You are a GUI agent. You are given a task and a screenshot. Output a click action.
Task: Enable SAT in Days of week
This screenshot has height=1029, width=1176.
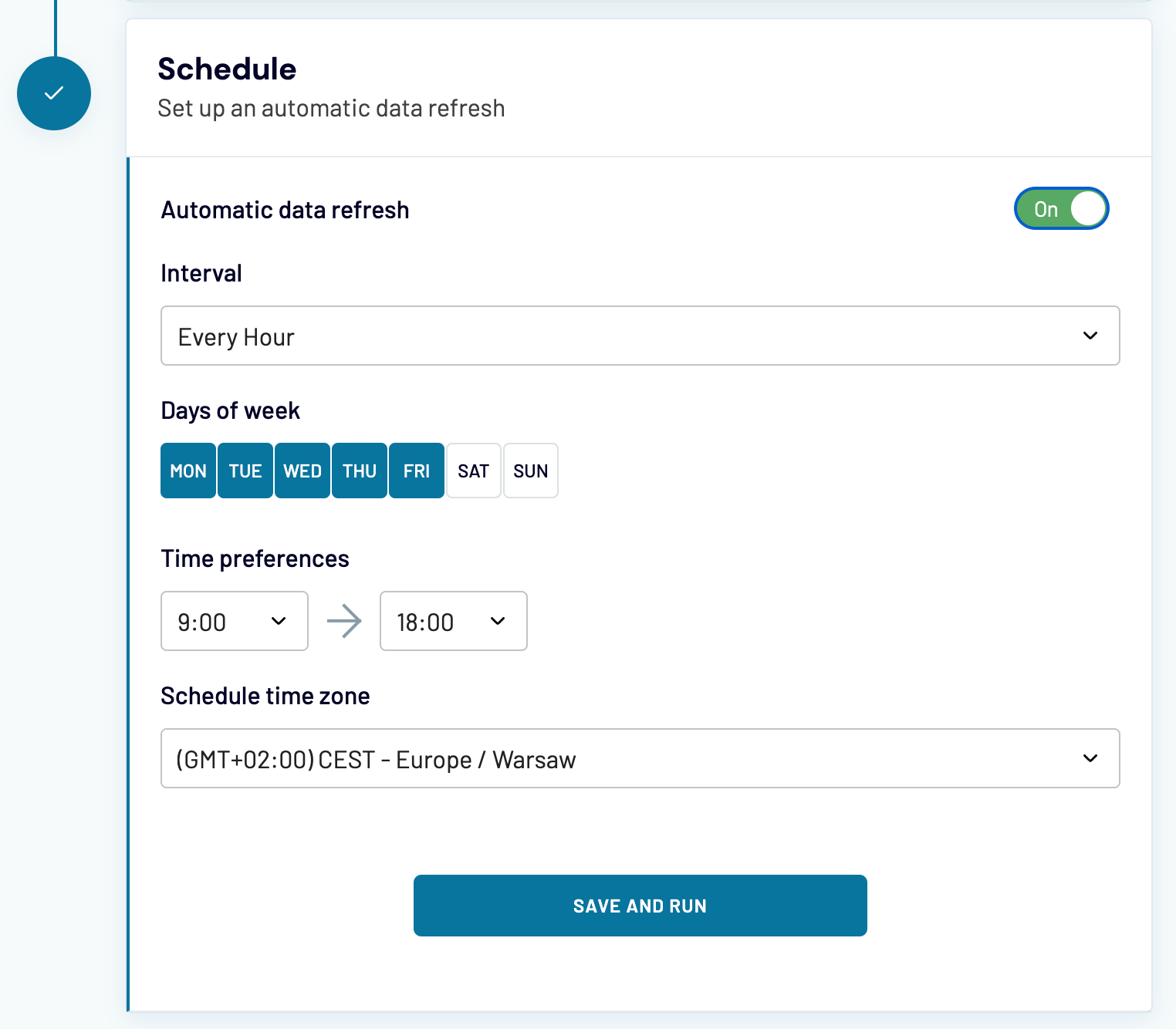coord(474,471)
